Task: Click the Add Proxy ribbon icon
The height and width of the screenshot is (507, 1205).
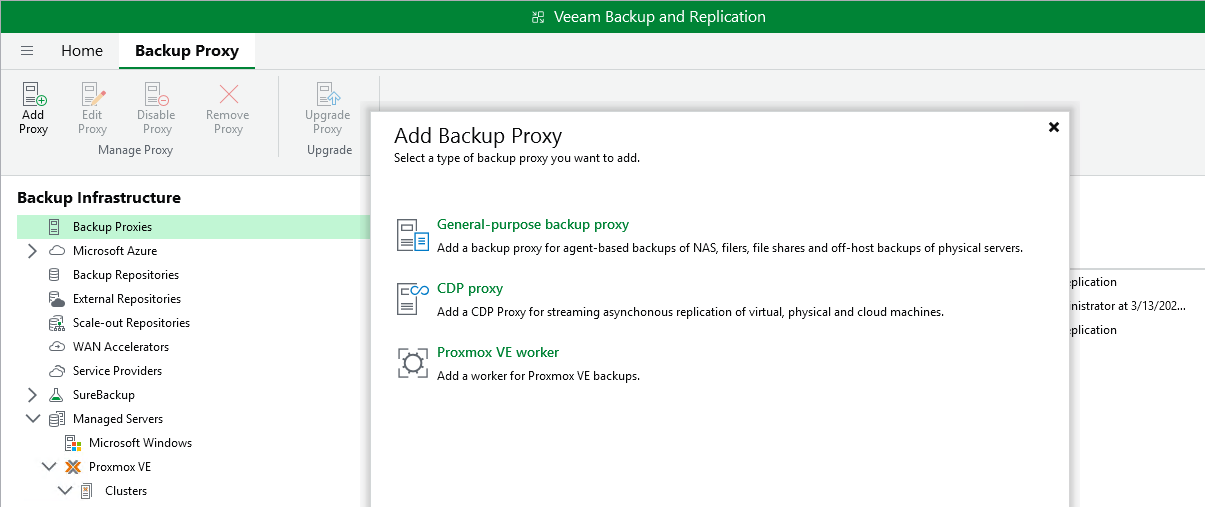Action: click(34, 95)
